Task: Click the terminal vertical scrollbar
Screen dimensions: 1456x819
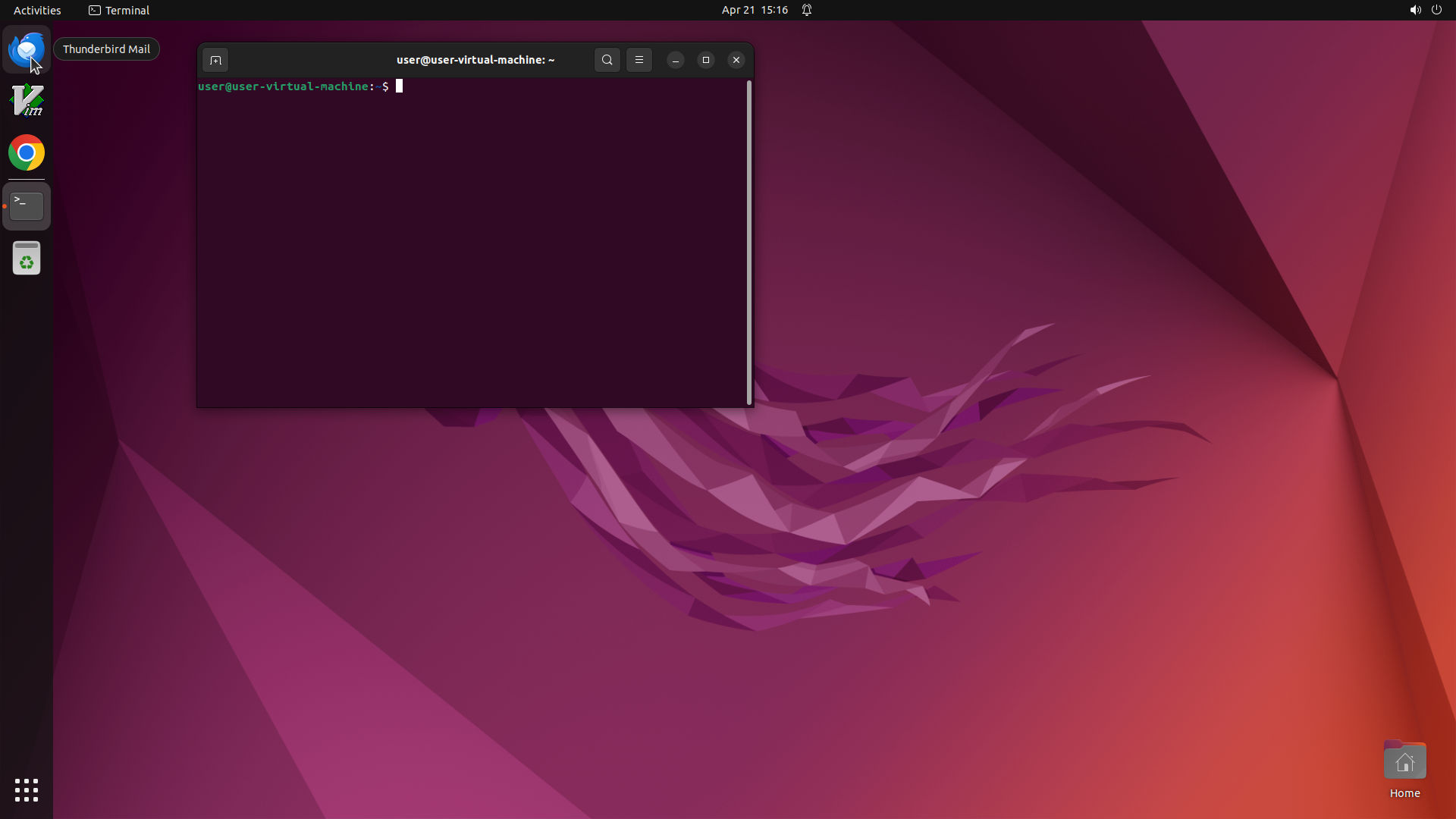Action: click(x=749, y=243)
